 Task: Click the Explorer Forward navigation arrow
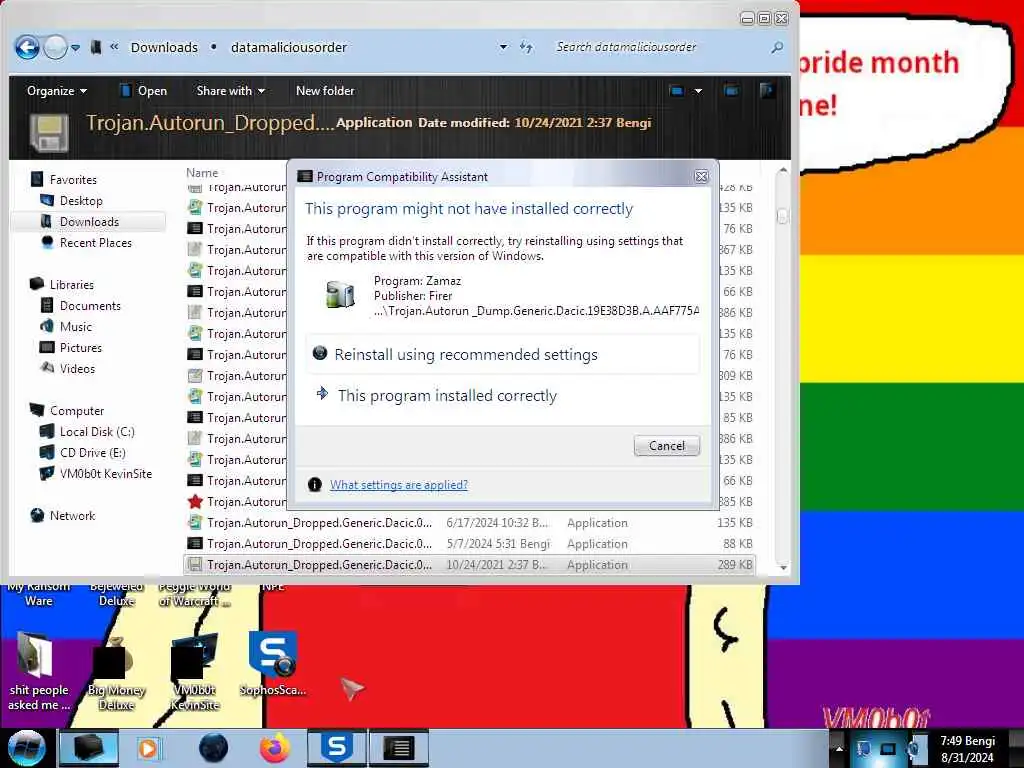point(56,47)
